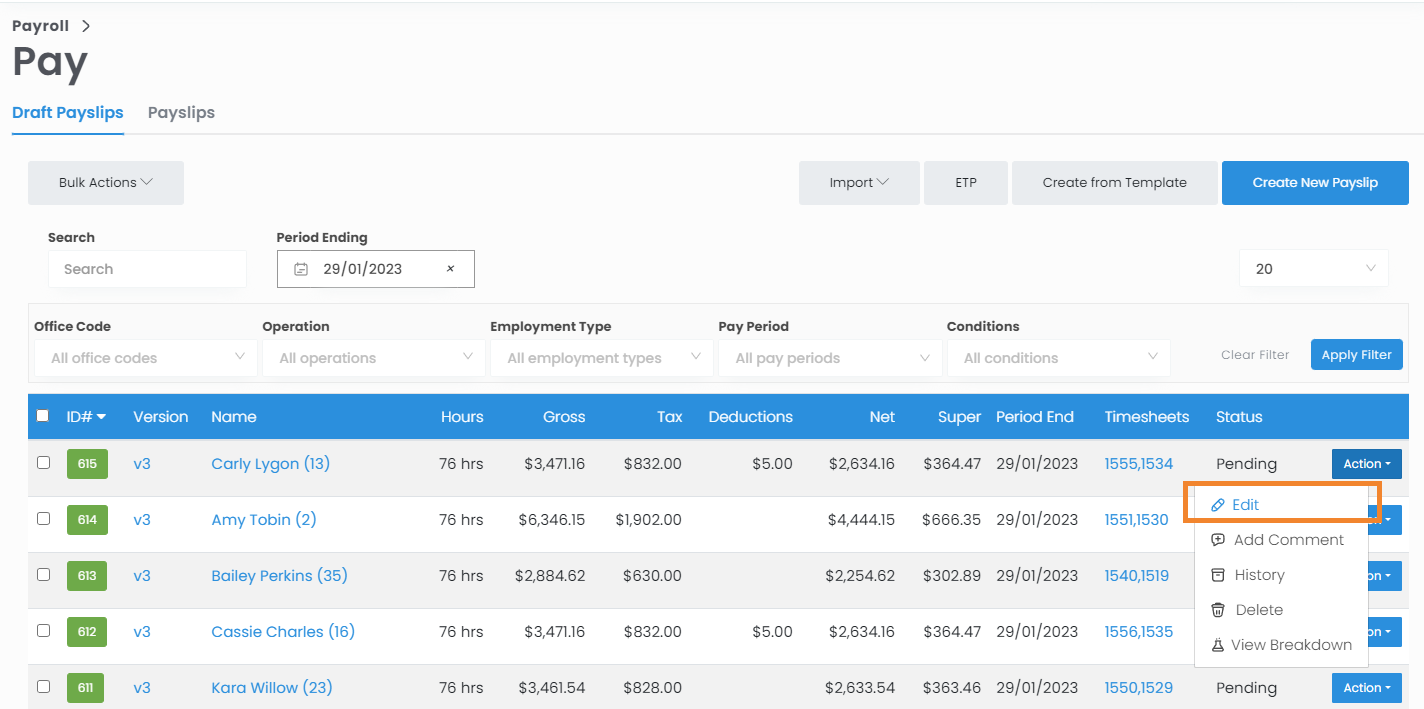Select the checkbox for payslip 613
The height and width of the screenshot is (709, 1424).
(x=43, y=575)
